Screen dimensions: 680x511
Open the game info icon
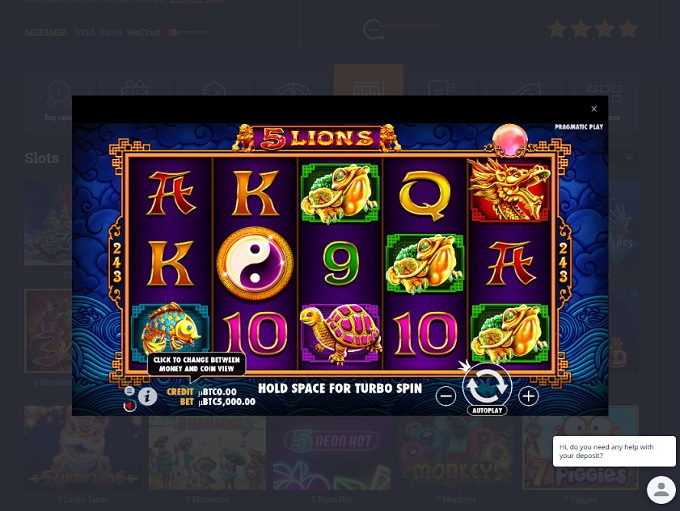147,396
